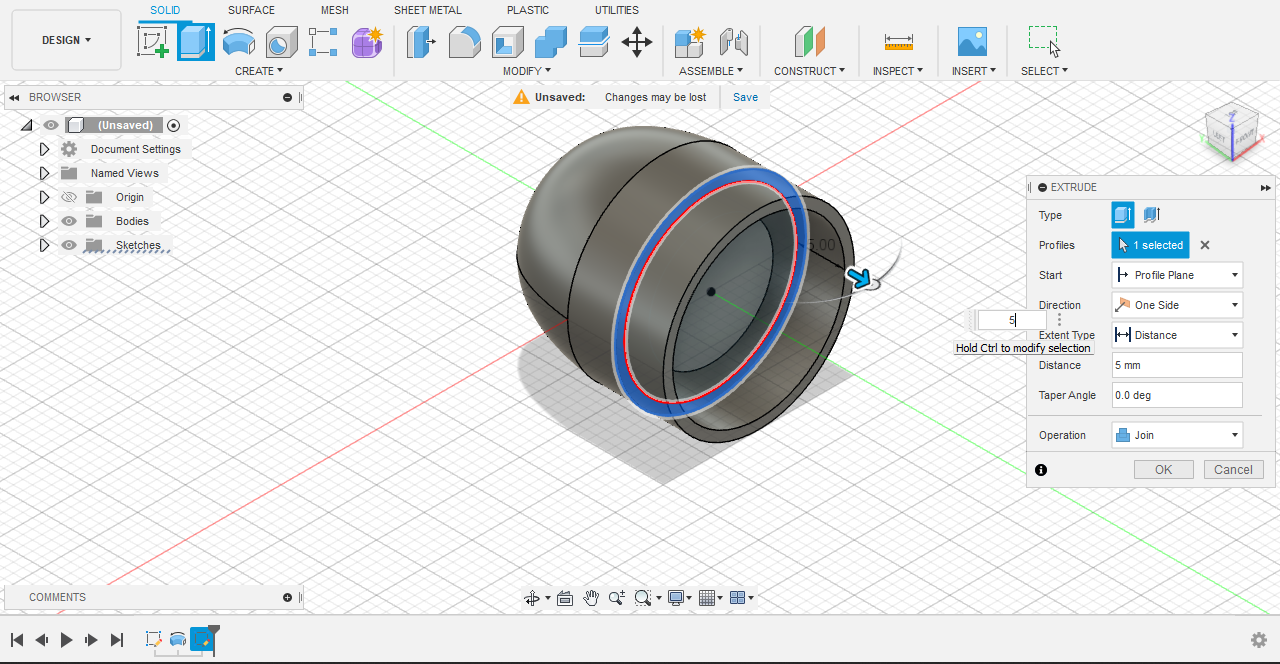Select the Shell tool icon

(x=508, y=42)
